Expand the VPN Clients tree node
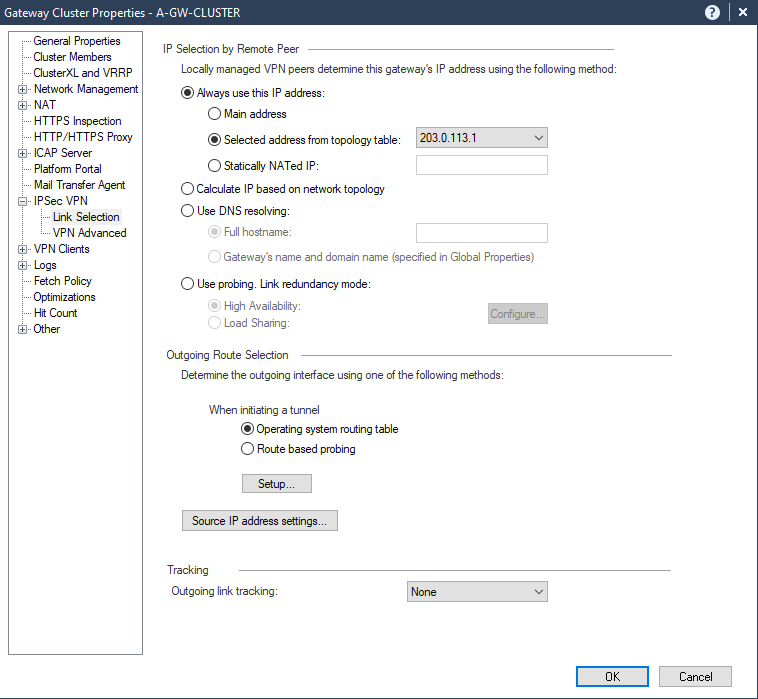 click(x=23, y=249)
